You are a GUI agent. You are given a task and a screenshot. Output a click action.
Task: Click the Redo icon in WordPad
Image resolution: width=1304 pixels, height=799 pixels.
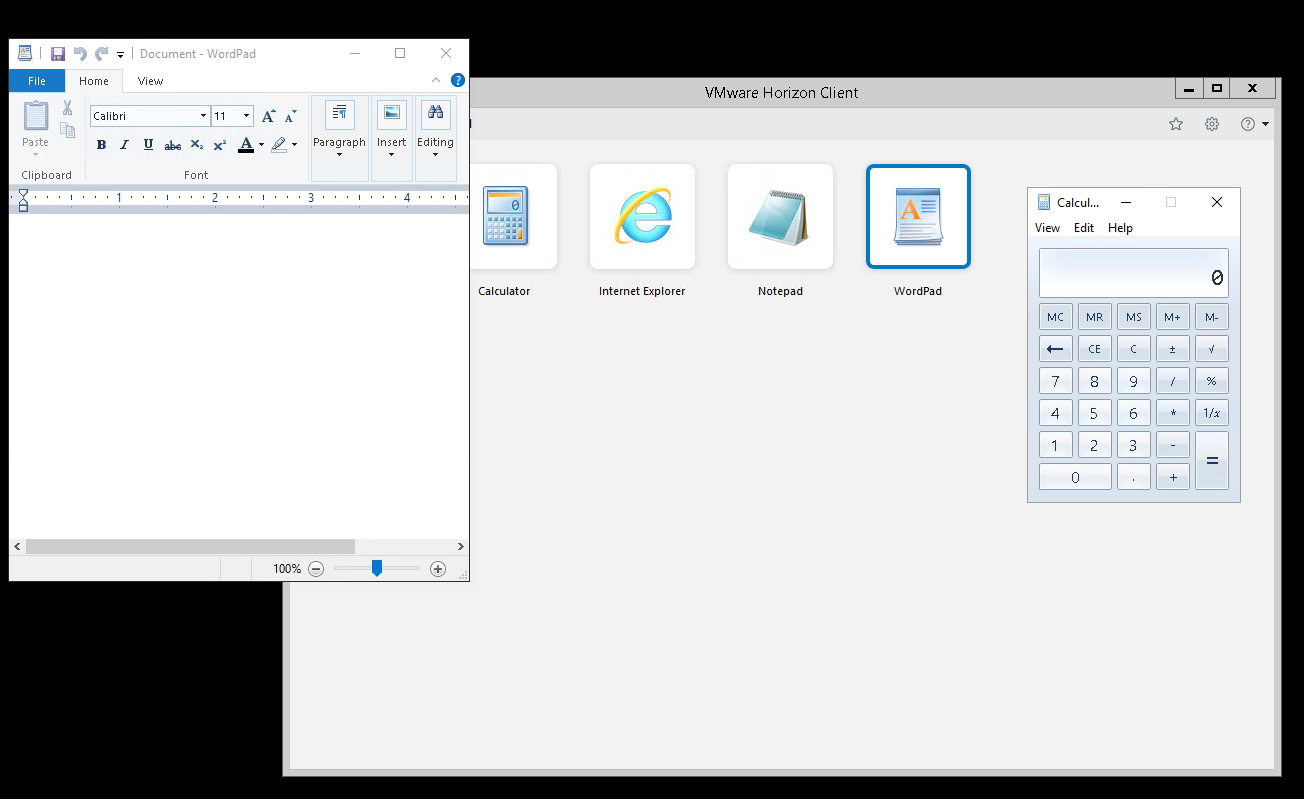click(102, 54)
